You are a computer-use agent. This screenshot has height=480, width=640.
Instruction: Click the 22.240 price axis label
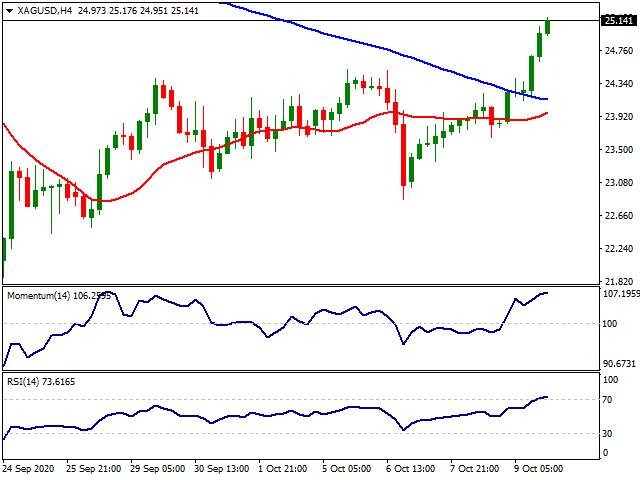619,249
